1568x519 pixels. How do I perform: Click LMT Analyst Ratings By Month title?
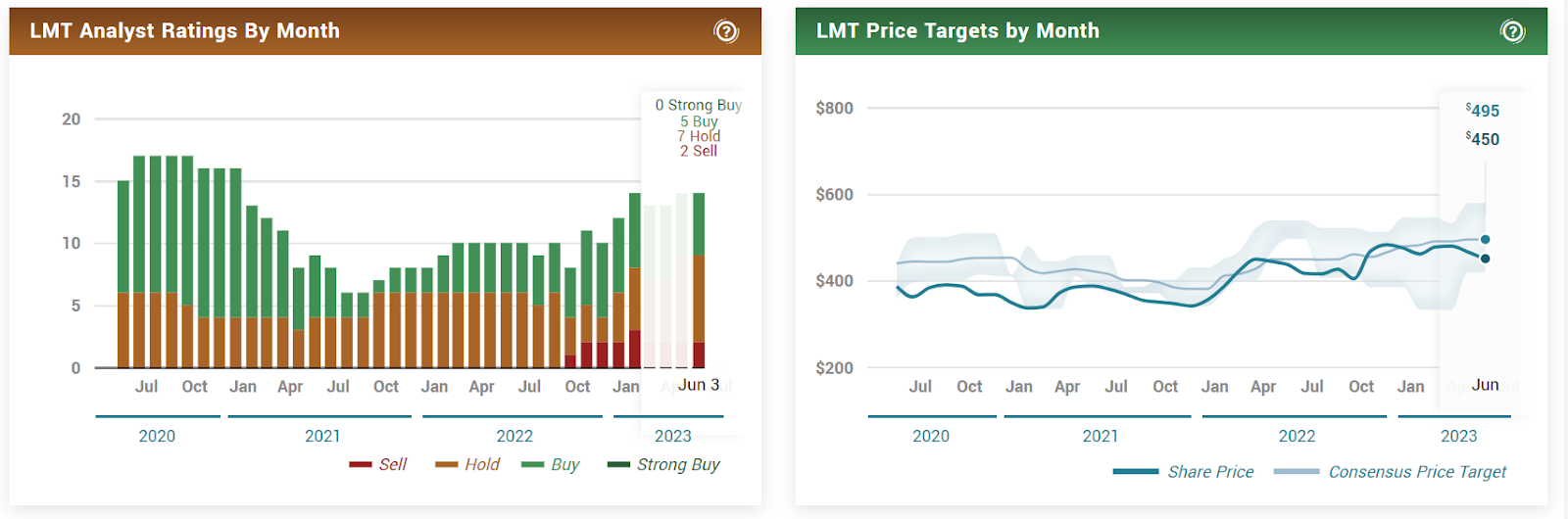pos(184,31)
